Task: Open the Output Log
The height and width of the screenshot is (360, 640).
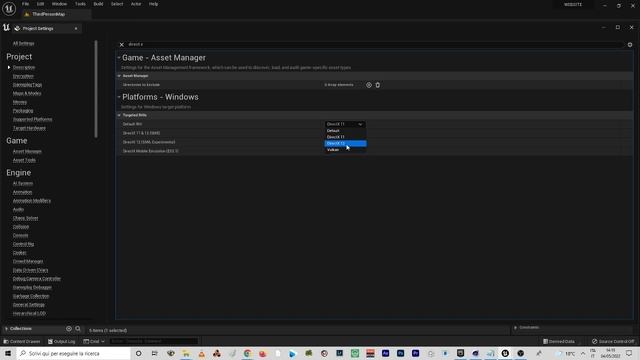Action: click(x=62, y=341)
